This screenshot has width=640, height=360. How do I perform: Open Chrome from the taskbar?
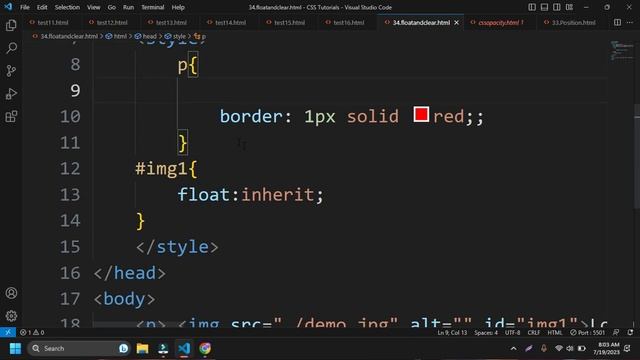tap(205, 349)
